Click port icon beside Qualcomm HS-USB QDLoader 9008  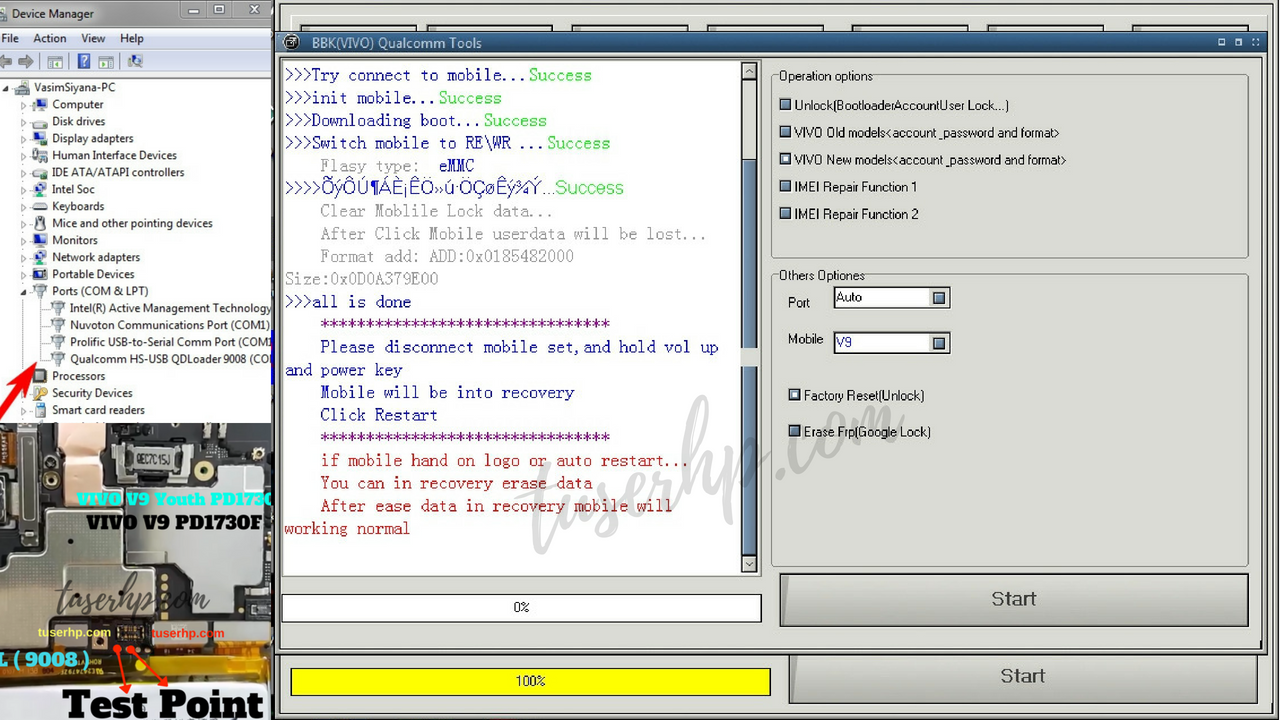click(58, 358)
